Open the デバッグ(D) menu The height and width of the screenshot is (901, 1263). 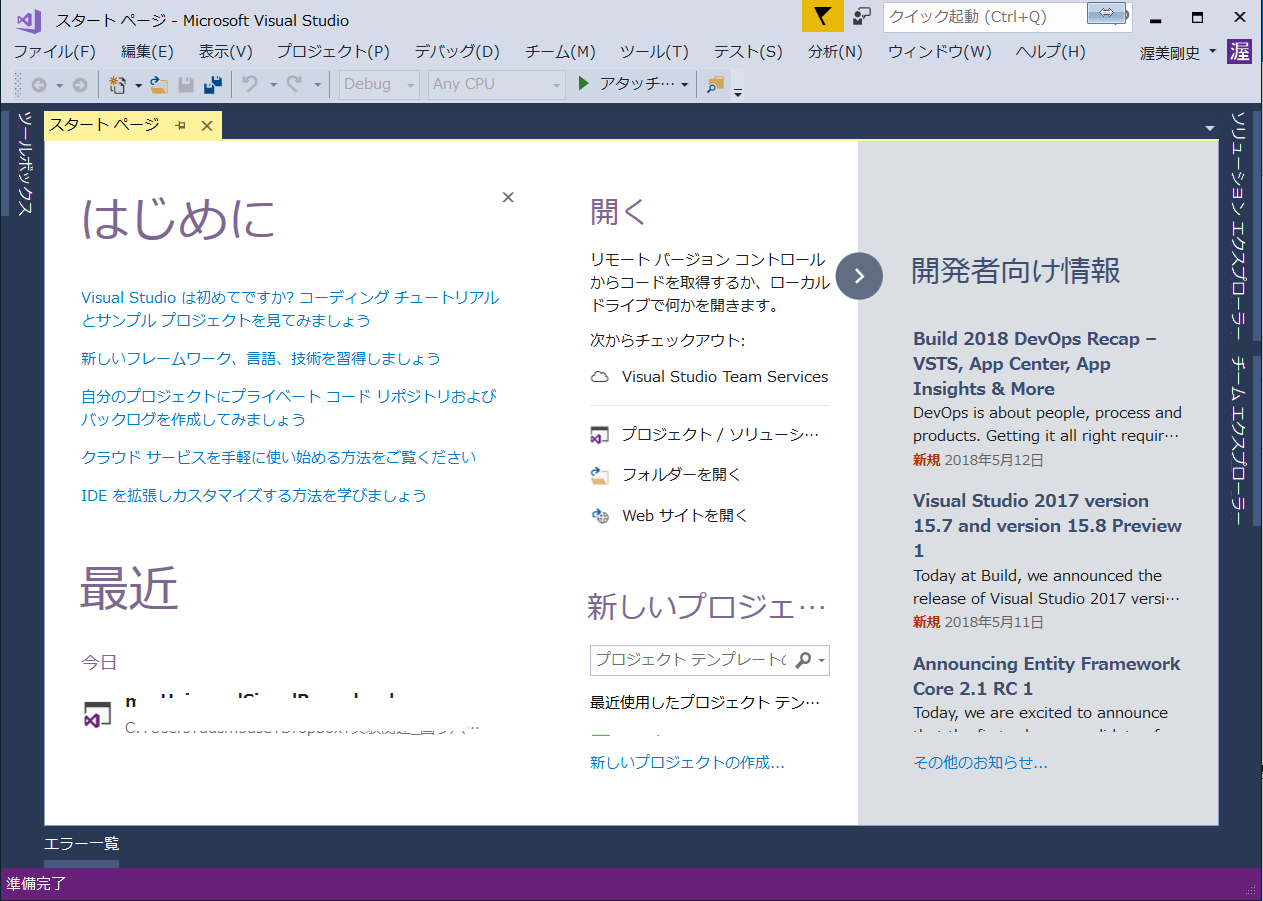pos(457,52)
